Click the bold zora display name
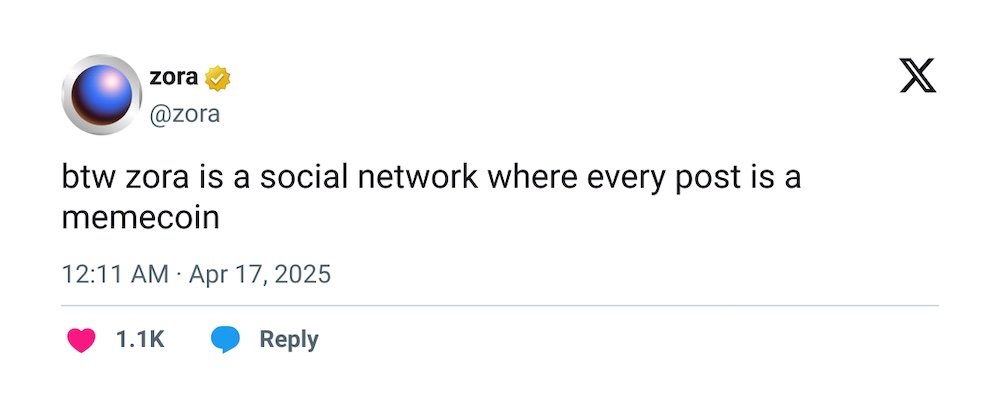This screenshot has height=408, width=1000. point(173,78)
